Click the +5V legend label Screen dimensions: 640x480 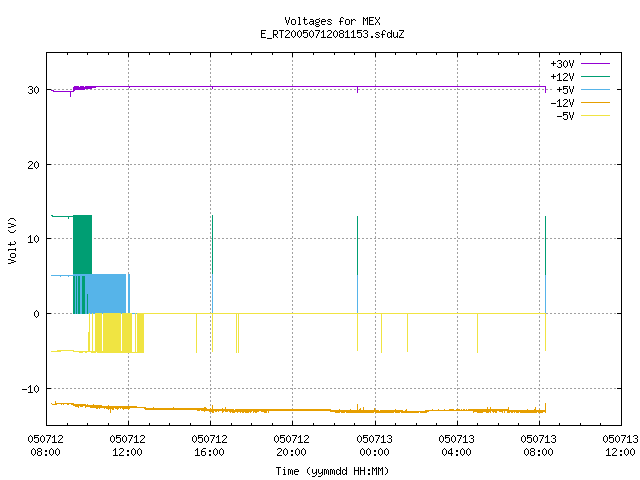[x=565, y=90]
